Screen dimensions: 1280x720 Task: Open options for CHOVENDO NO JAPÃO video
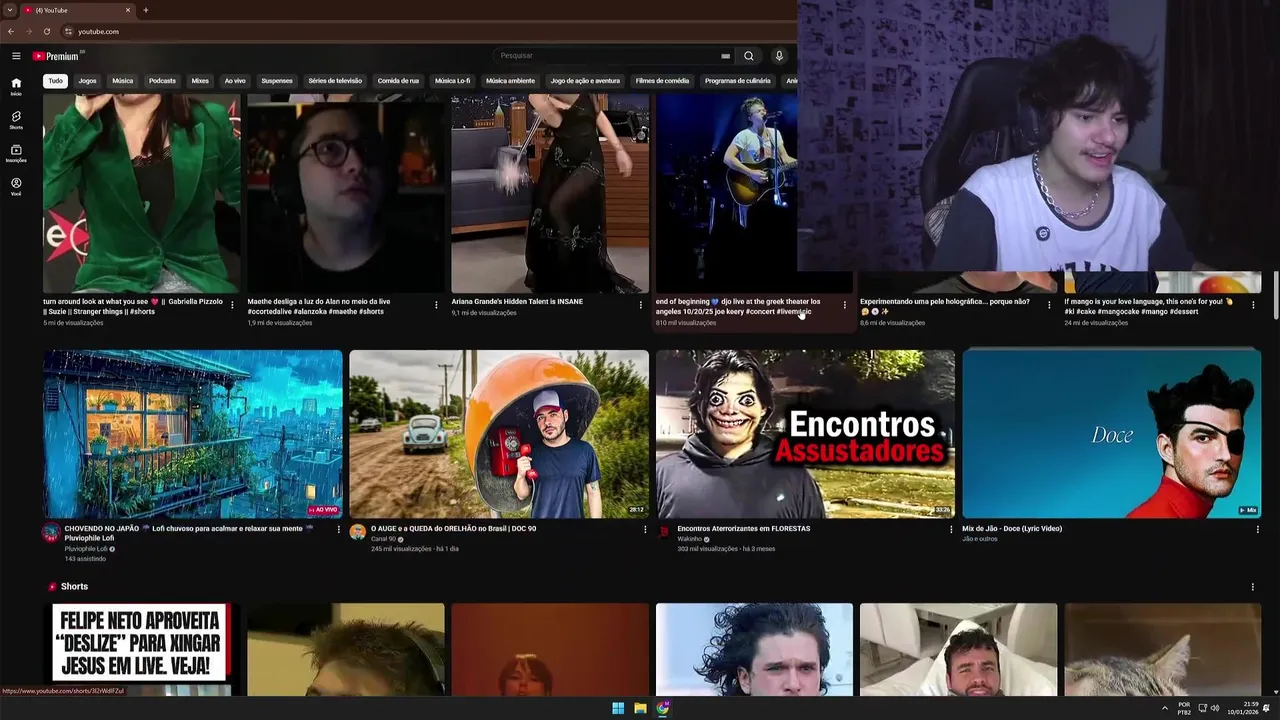[x=338, y=530]
